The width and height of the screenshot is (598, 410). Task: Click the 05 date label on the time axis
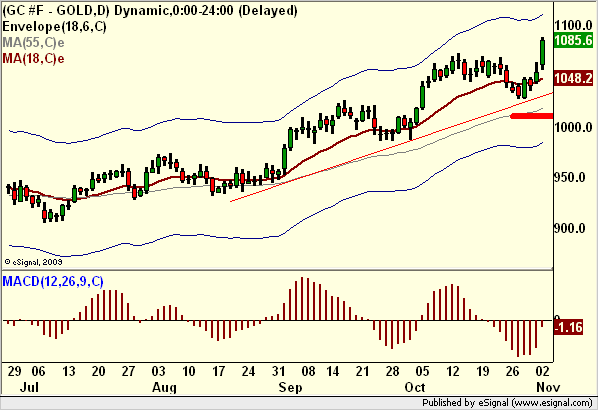[x=422, y=371]
